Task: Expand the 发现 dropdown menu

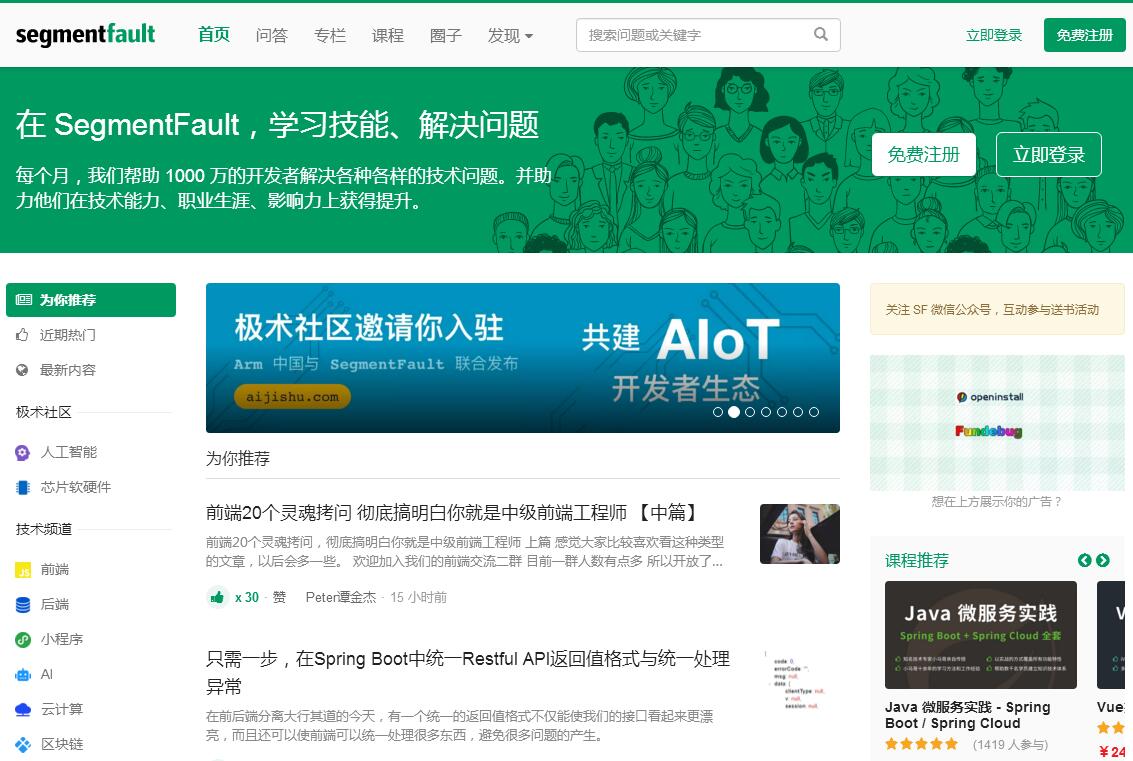Action: [510, 36]
